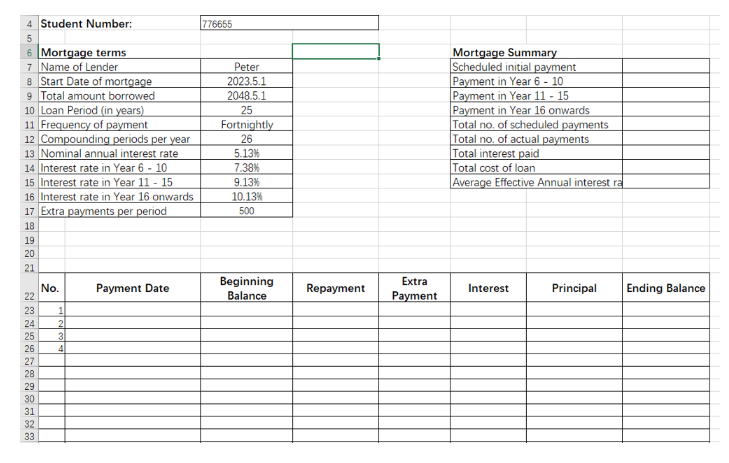Select 'Interest rate in Year 11 - 15' label
Image resolution: width=729 pixels, height=463 pixels.
point(119,182)
